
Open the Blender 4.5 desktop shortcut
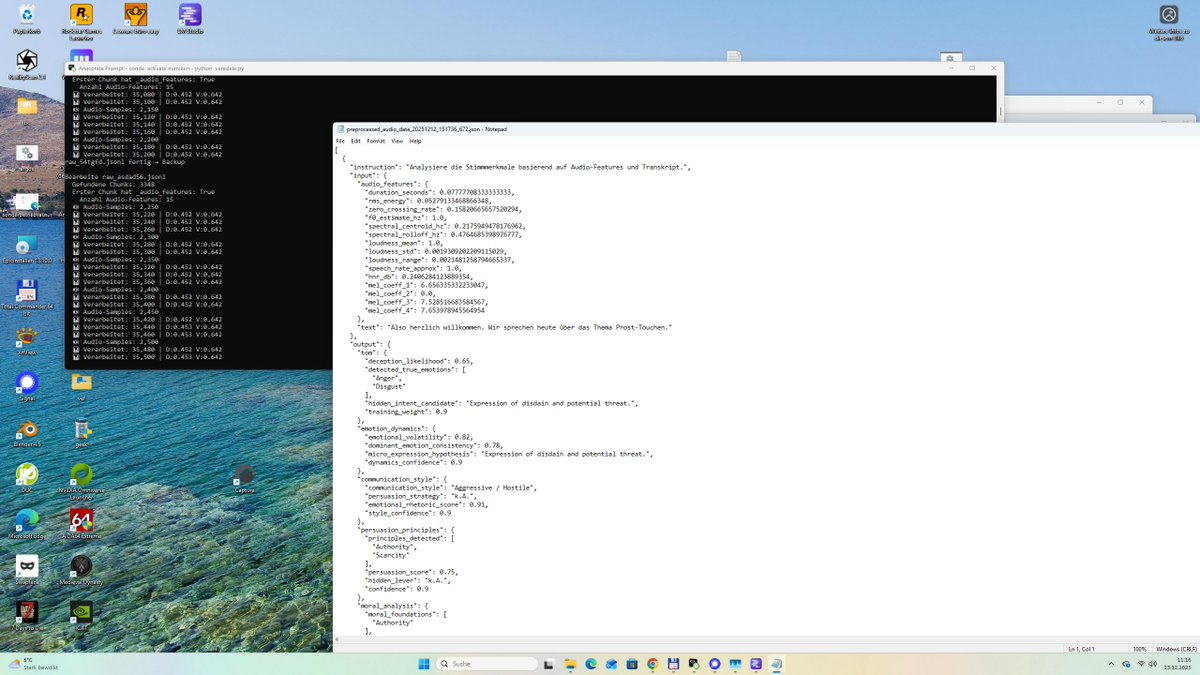click(x=27, y=433)
